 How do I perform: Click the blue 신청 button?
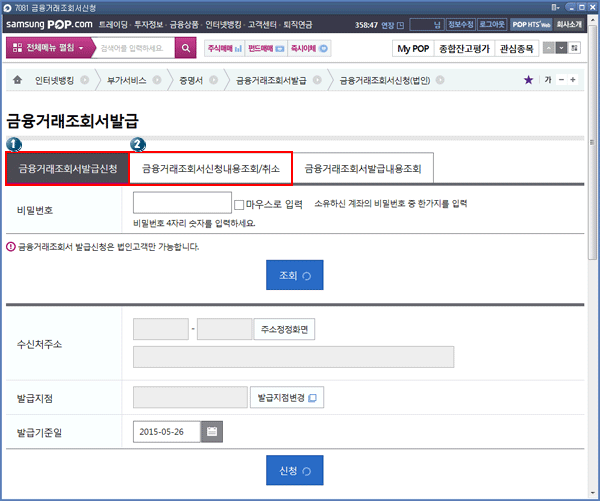coord(295,470)
